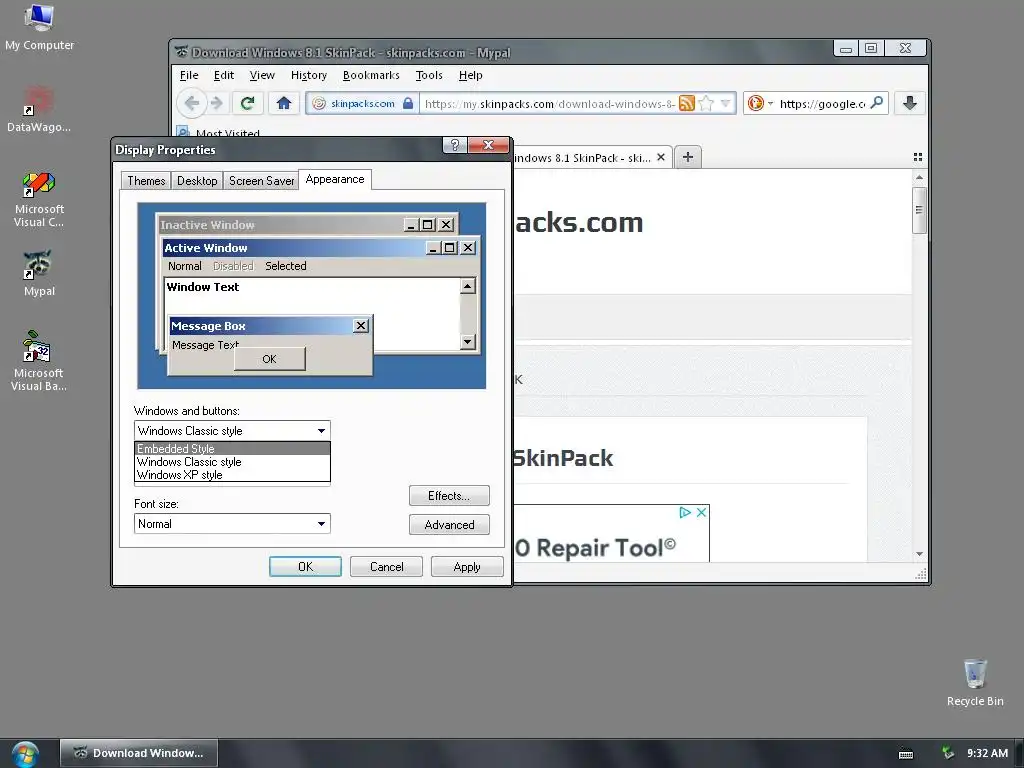This screenshot has width=1024, height=768.
Task: Click the Windows Start orb
Action: 25,754
